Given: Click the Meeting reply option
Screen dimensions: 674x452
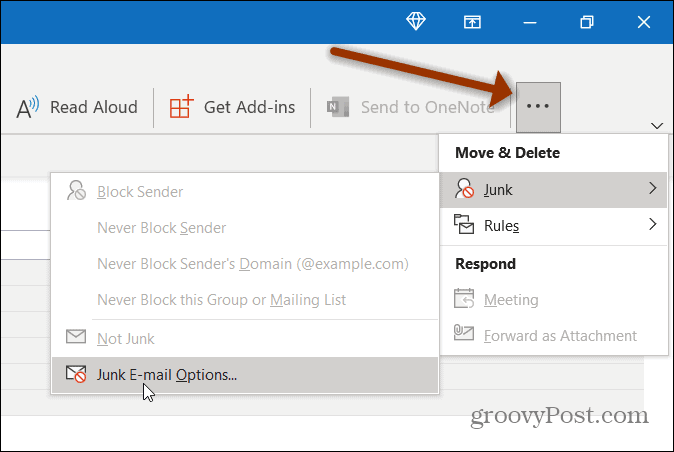Looking at the screenshot, I should 553,299.
